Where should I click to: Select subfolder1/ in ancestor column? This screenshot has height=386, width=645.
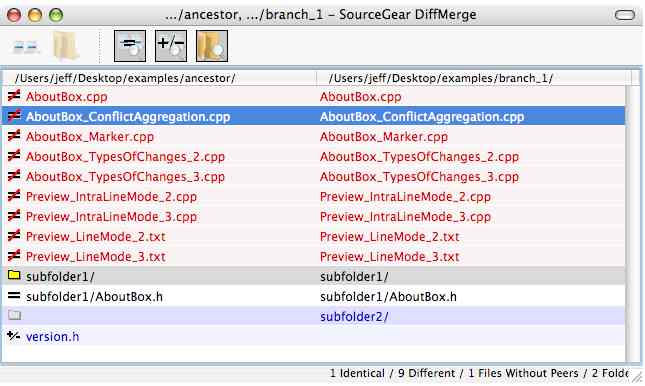click(60, 277)
